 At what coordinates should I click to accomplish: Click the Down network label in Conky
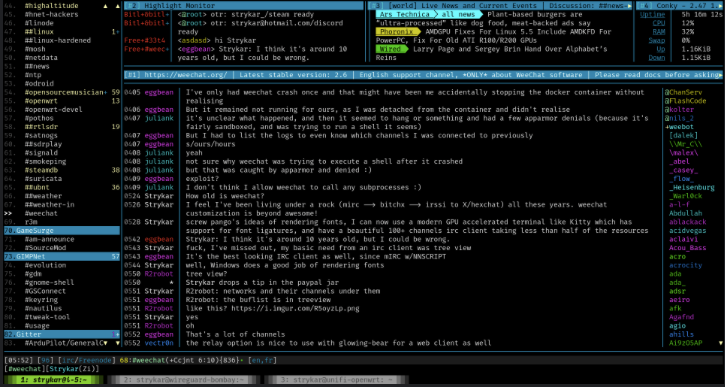(657, 57)
